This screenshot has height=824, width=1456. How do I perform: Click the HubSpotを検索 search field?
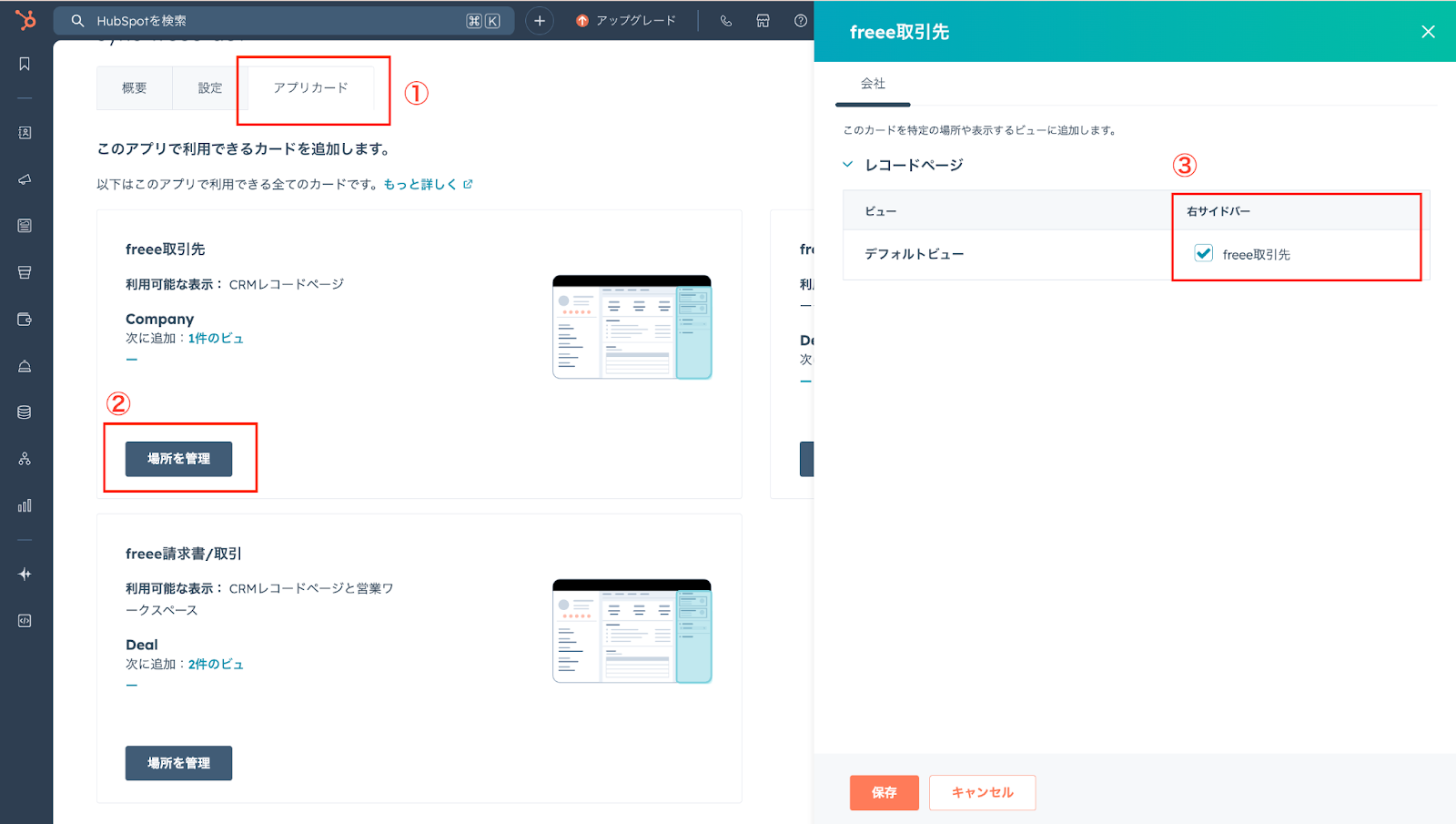pyautogui.click(x=284, y=21)
